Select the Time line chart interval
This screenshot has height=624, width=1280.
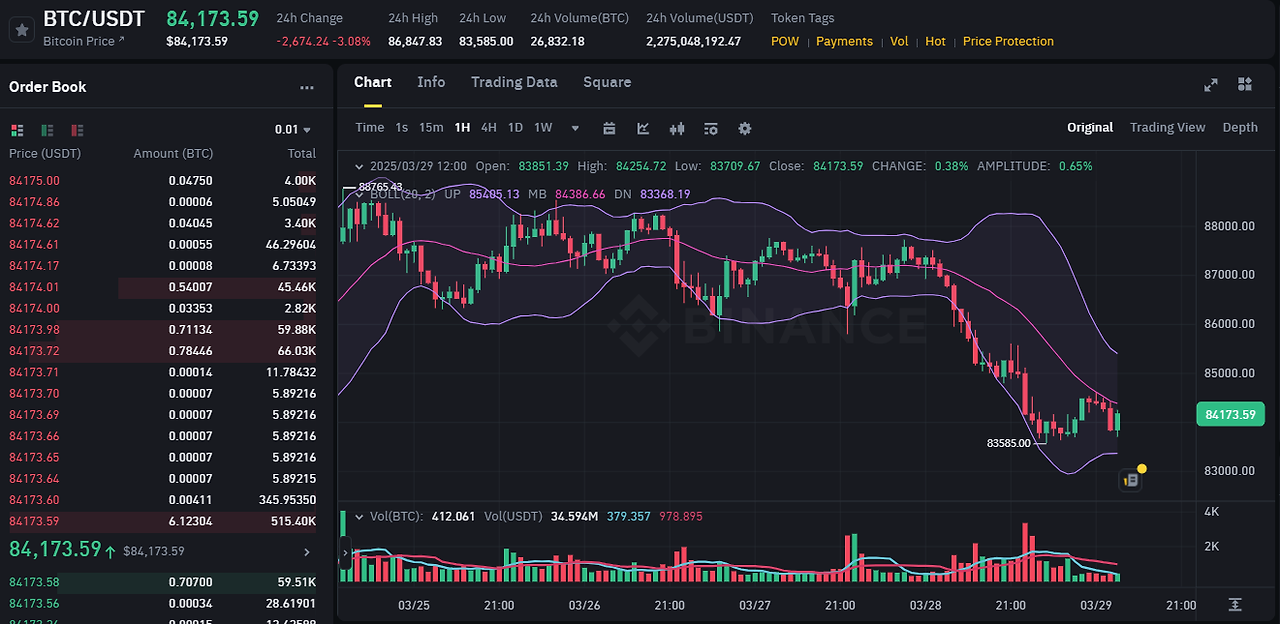pyautogui.click(x=370, y=127)
